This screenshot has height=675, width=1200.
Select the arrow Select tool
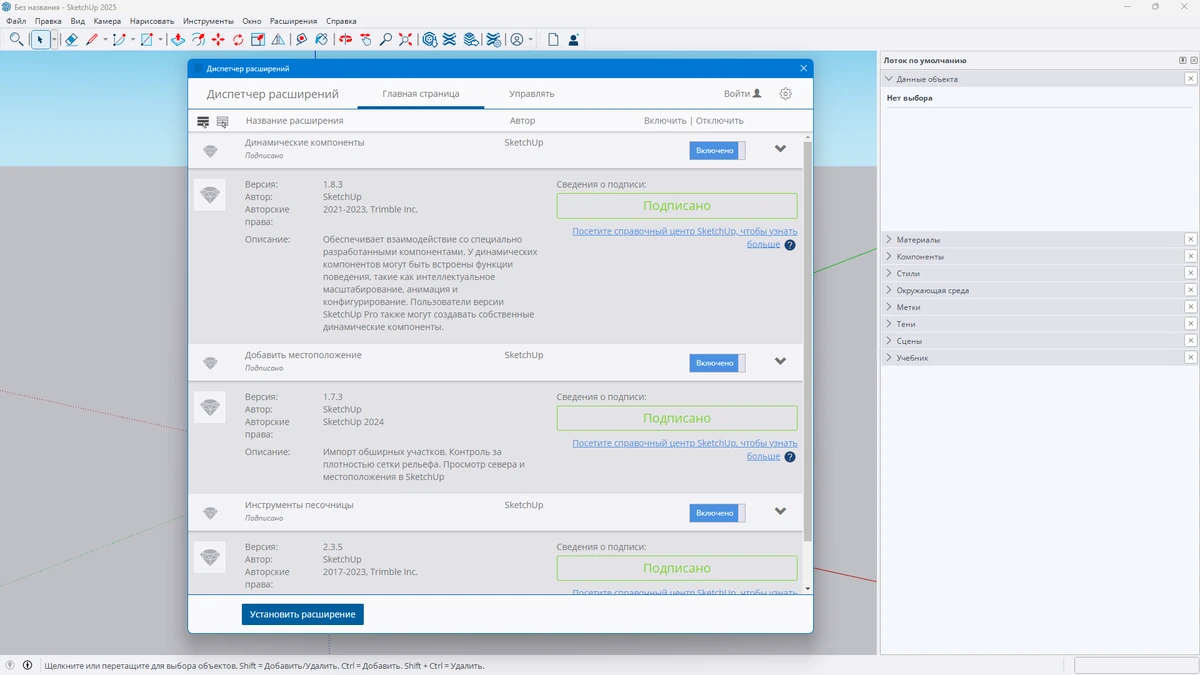[40, 40]
